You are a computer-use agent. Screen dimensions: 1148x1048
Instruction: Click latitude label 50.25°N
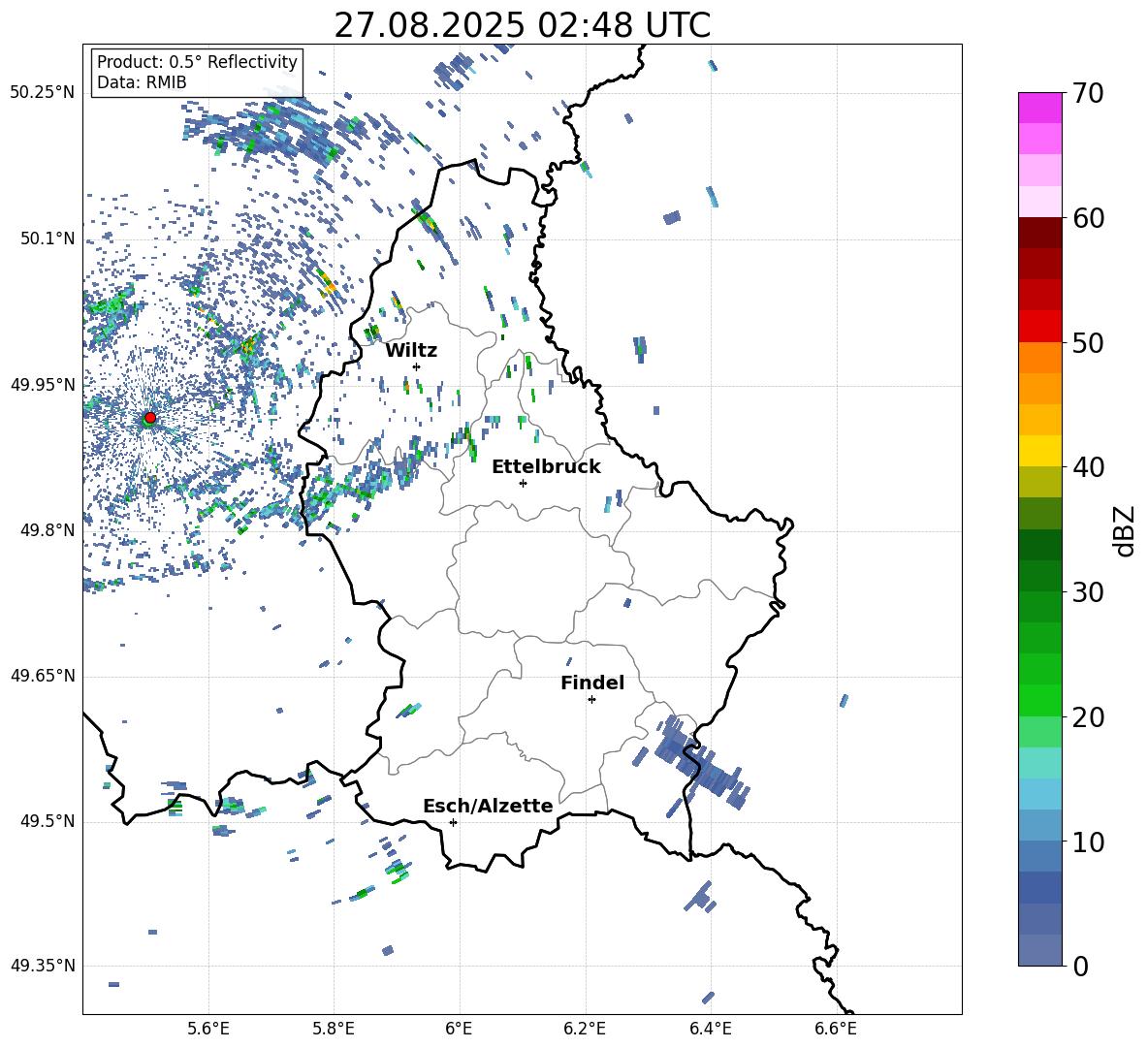point(43,93)
